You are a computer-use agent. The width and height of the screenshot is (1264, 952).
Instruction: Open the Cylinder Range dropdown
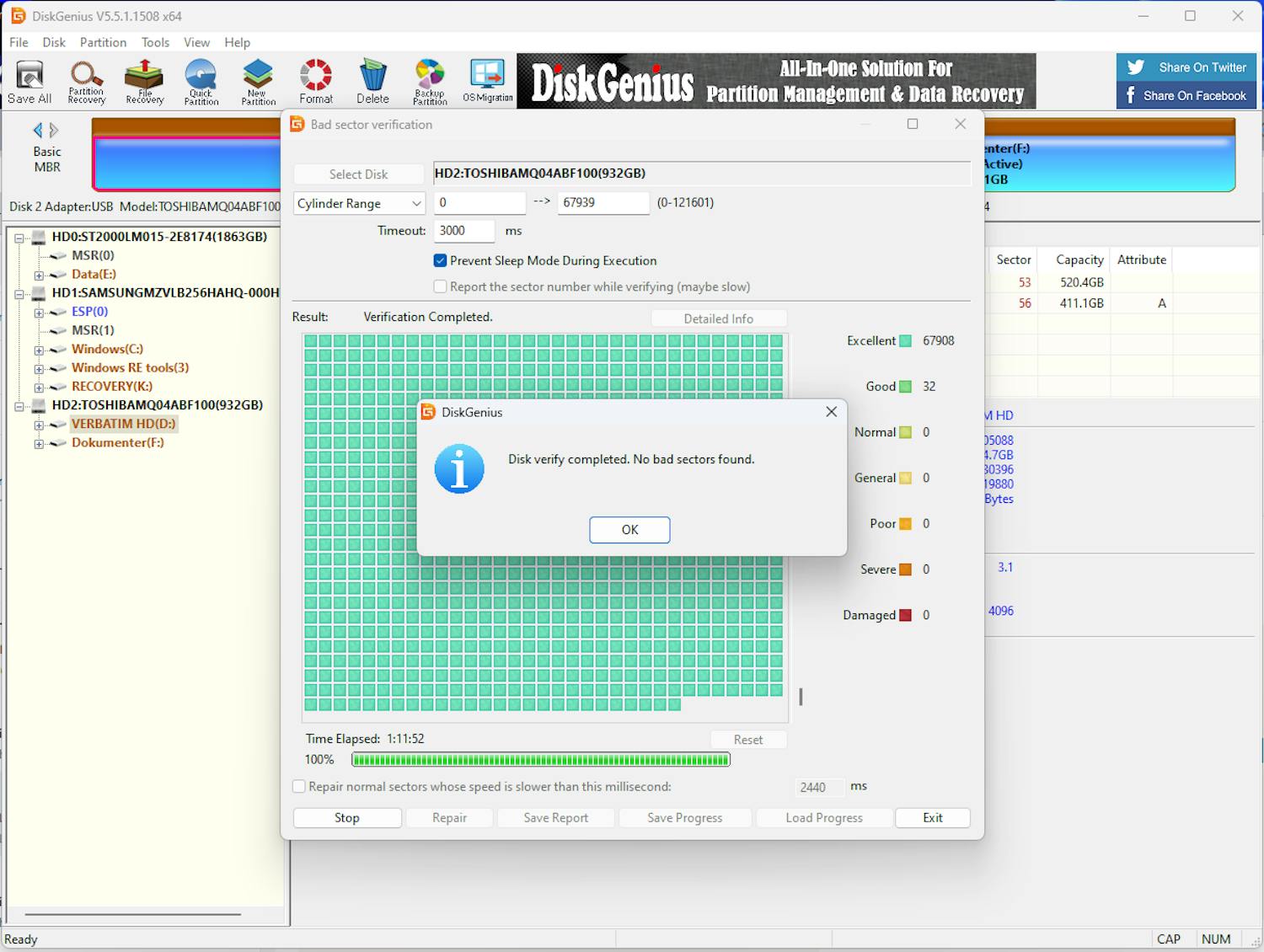coord(359,204)
